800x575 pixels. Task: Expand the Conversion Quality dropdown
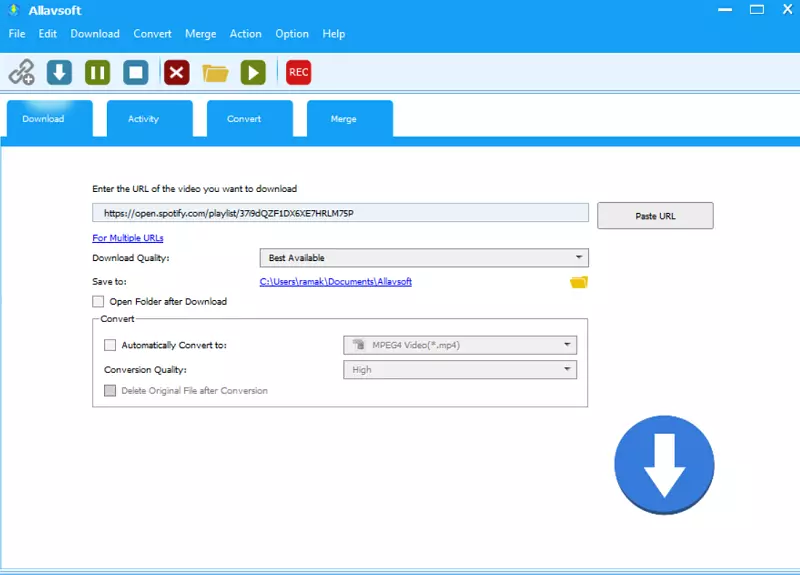pos(460,370)
